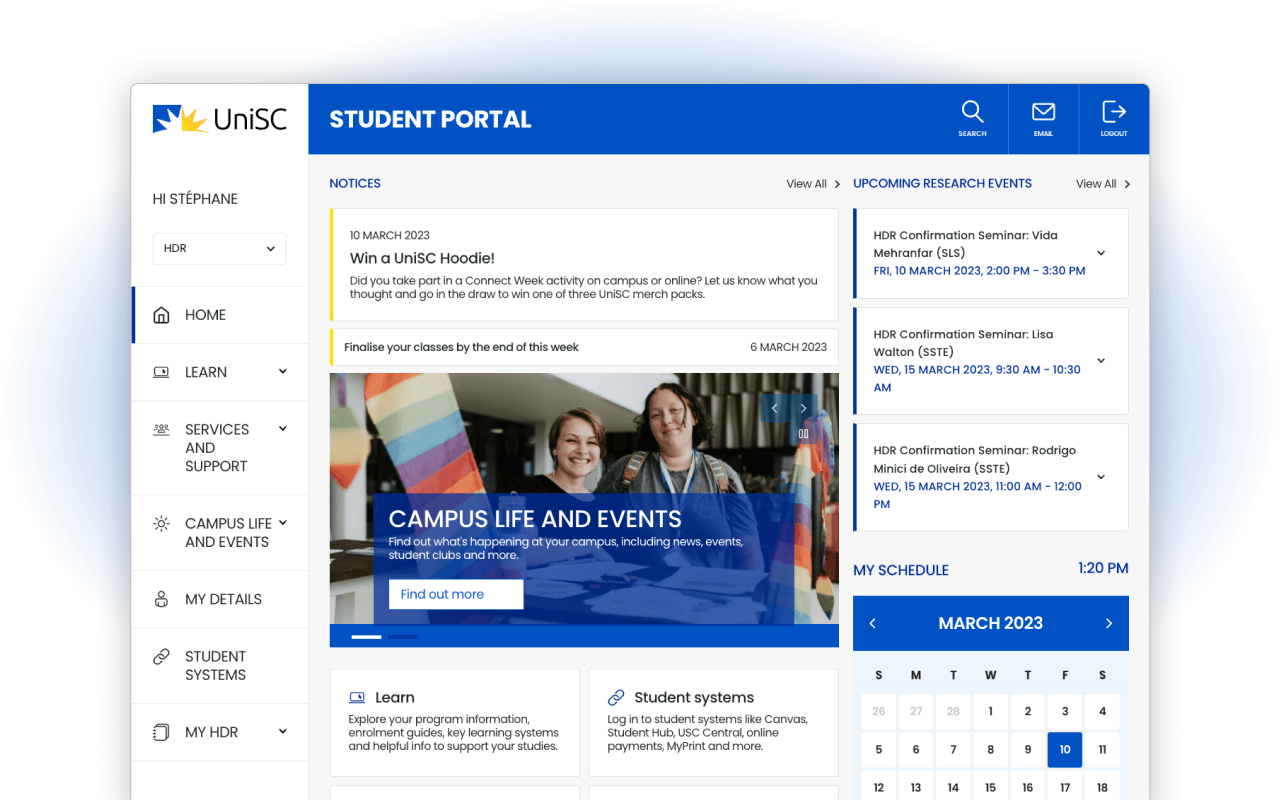Click the Find out more button

(456, 594)
